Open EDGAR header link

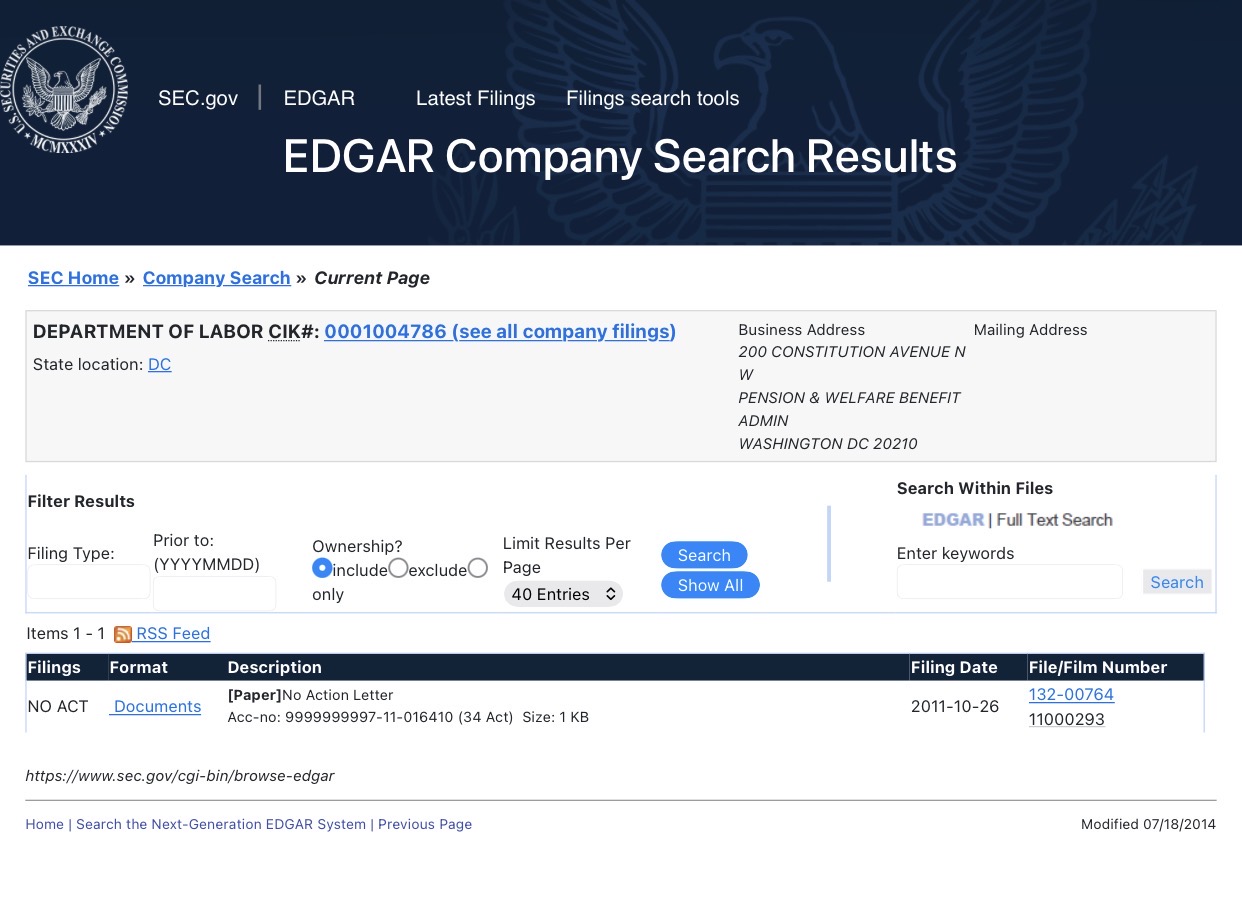[x=319, y=98]
